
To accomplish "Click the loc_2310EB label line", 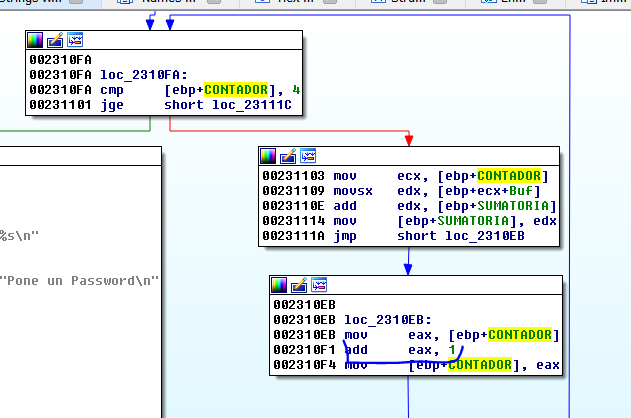I will pyautogui.click(x=381, y=320).
